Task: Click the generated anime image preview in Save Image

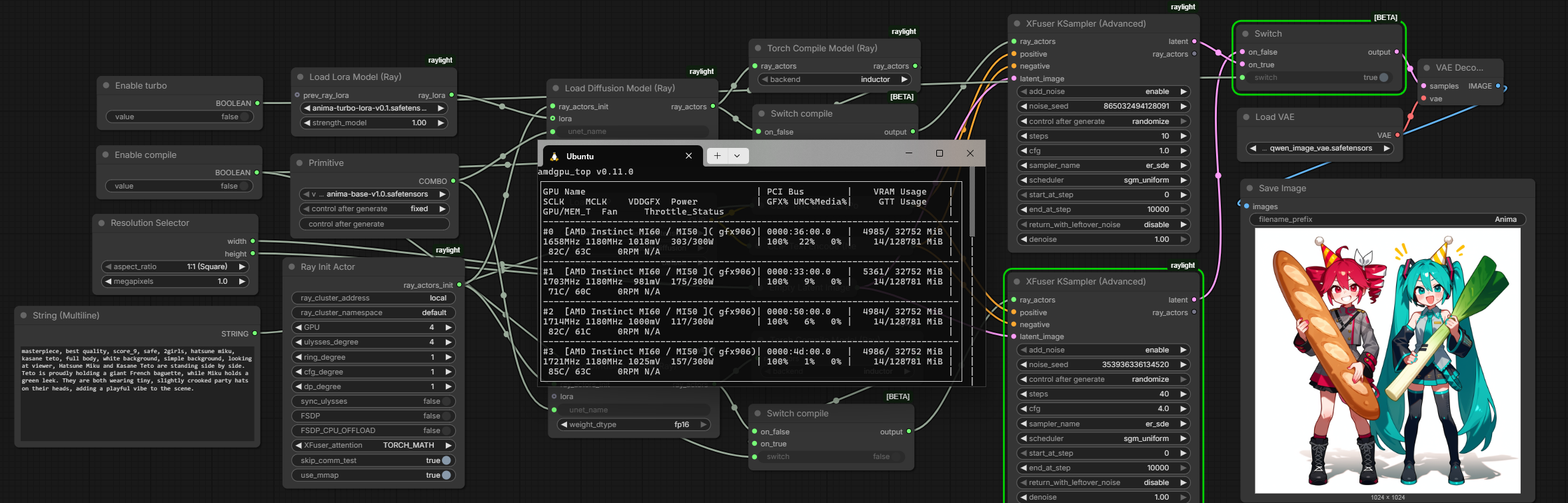Action: (1387, 360)
